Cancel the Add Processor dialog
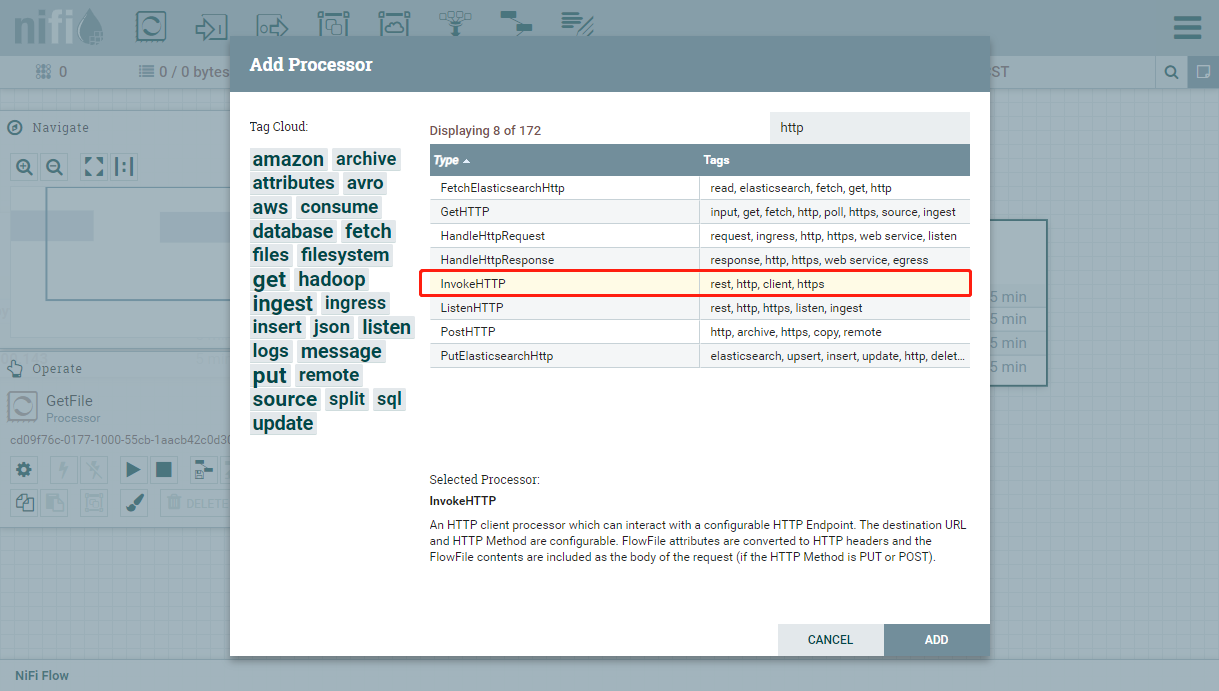This screenshot has height=691, width=1219. 830,640
